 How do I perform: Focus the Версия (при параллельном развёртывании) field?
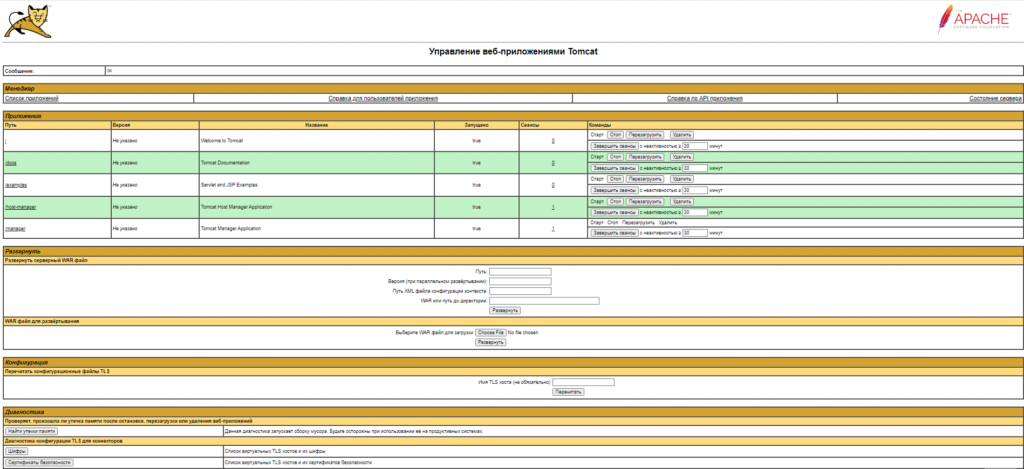click(520, 282)
